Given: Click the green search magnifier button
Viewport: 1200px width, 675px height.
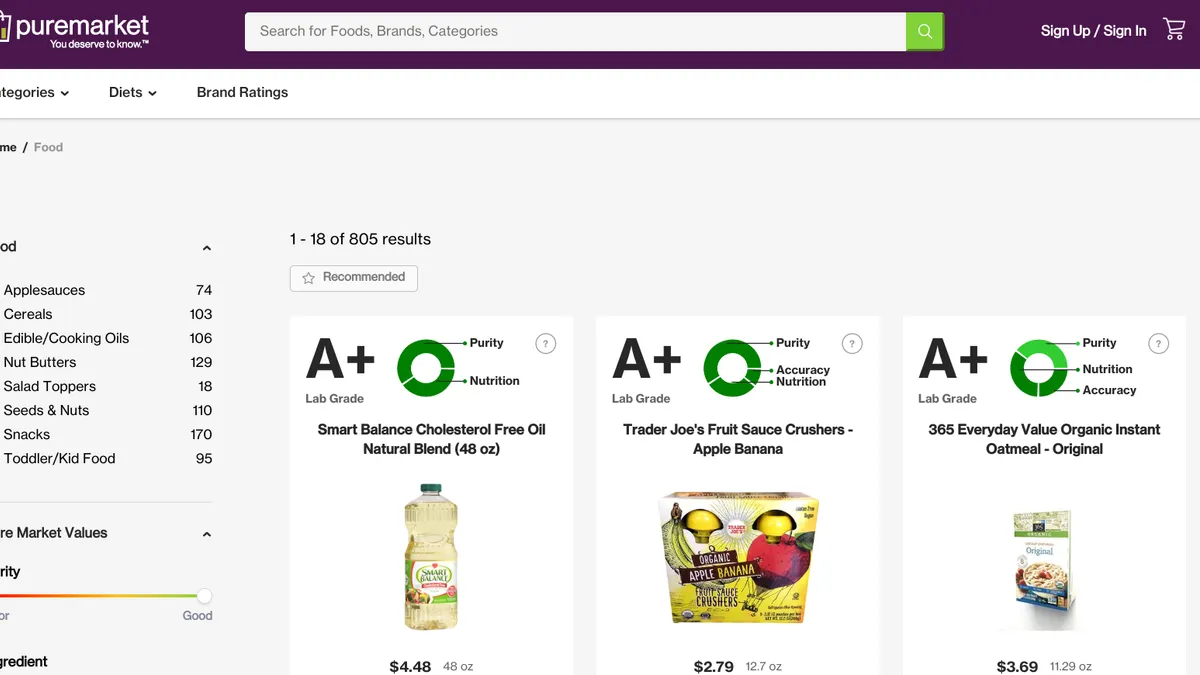Looking at the screenshot, I should click(924, 31).
